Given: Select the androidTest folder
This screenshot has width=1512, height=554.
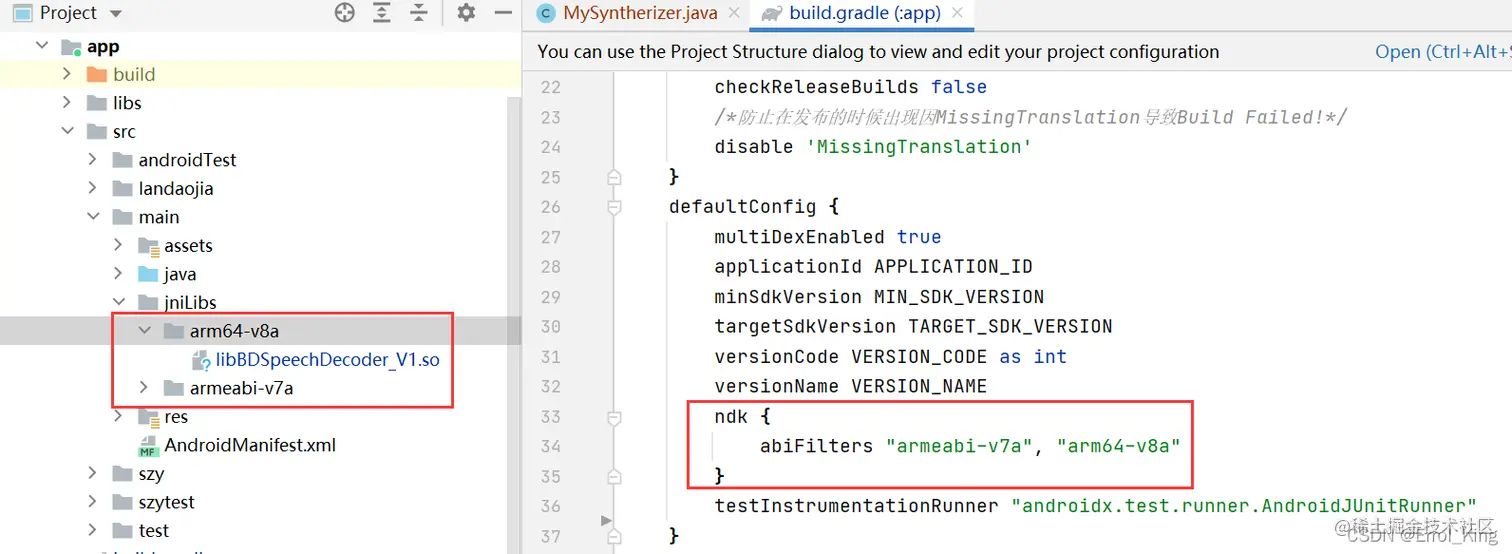Looking at the screenshot, I should coord(187,159).
